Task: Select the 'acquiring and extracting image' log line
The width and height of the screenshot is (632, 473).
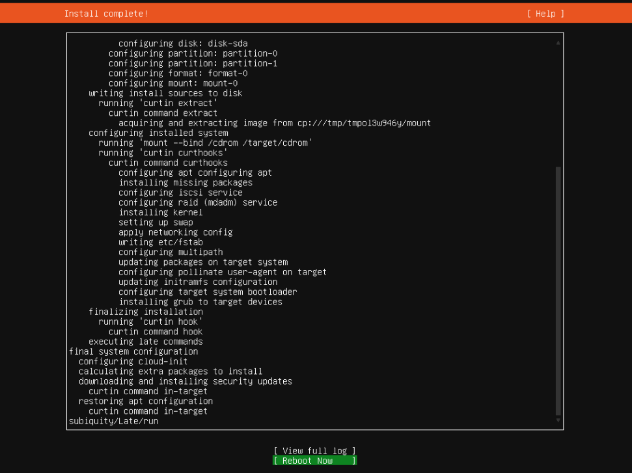Action: pyautogui.click(x=274, y=123)
